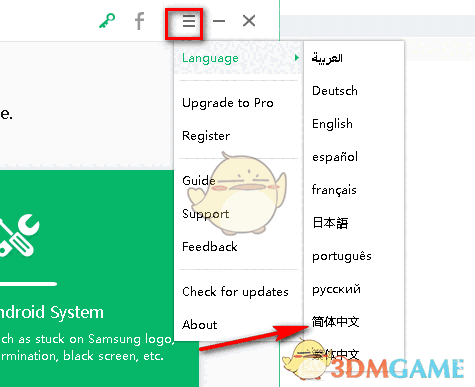Choose Upgrade to Pro menu item

click(228, 103)
